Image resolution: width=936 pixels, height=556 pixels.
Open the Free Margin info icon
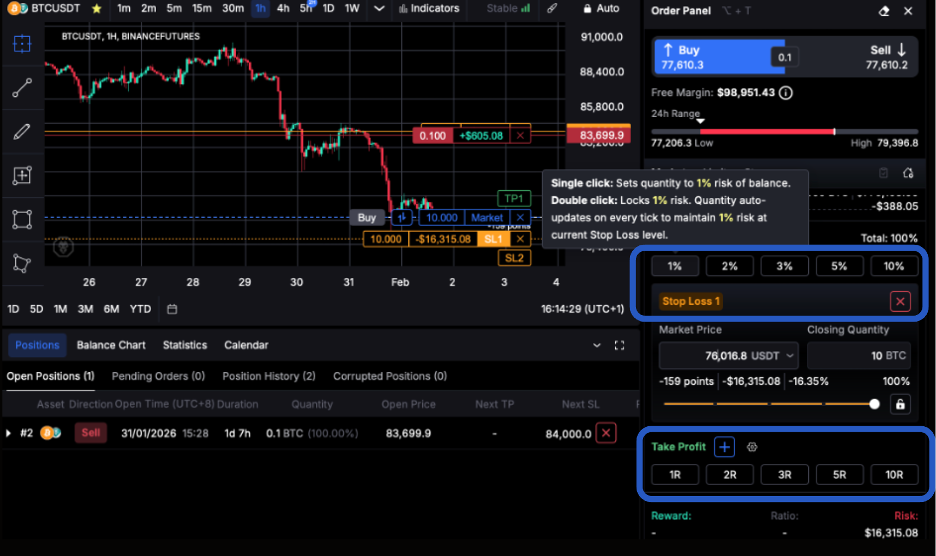[786, 93]
